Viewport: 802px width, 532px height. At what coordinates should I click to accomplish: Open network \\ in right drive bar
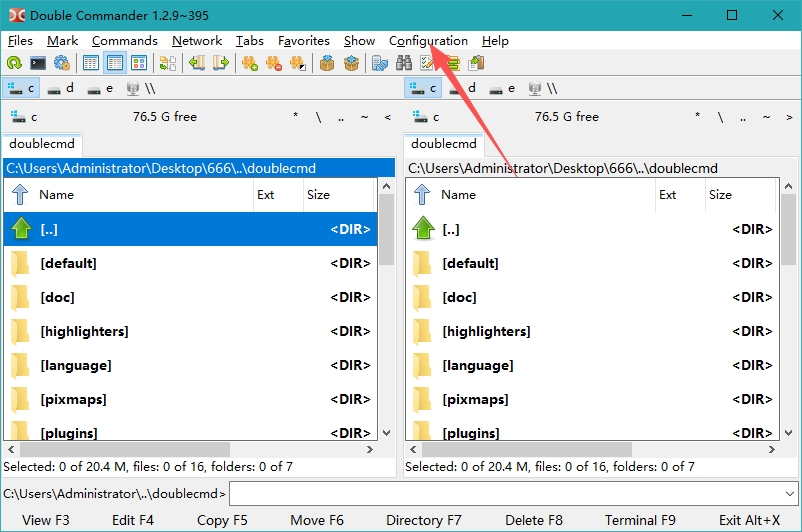543,88
